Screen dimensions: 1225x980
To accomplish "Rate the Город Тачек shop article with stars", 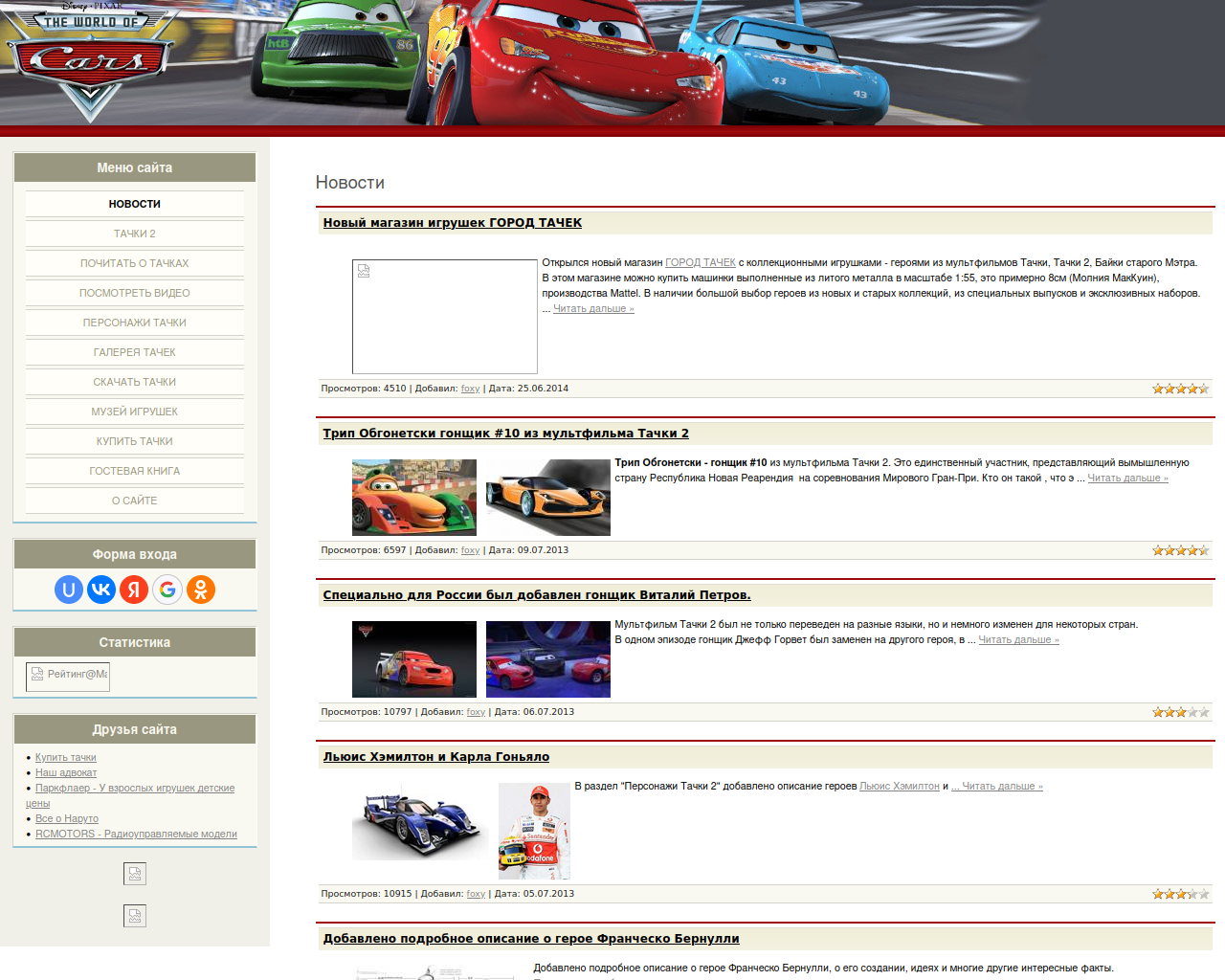I will point(1181,389).
